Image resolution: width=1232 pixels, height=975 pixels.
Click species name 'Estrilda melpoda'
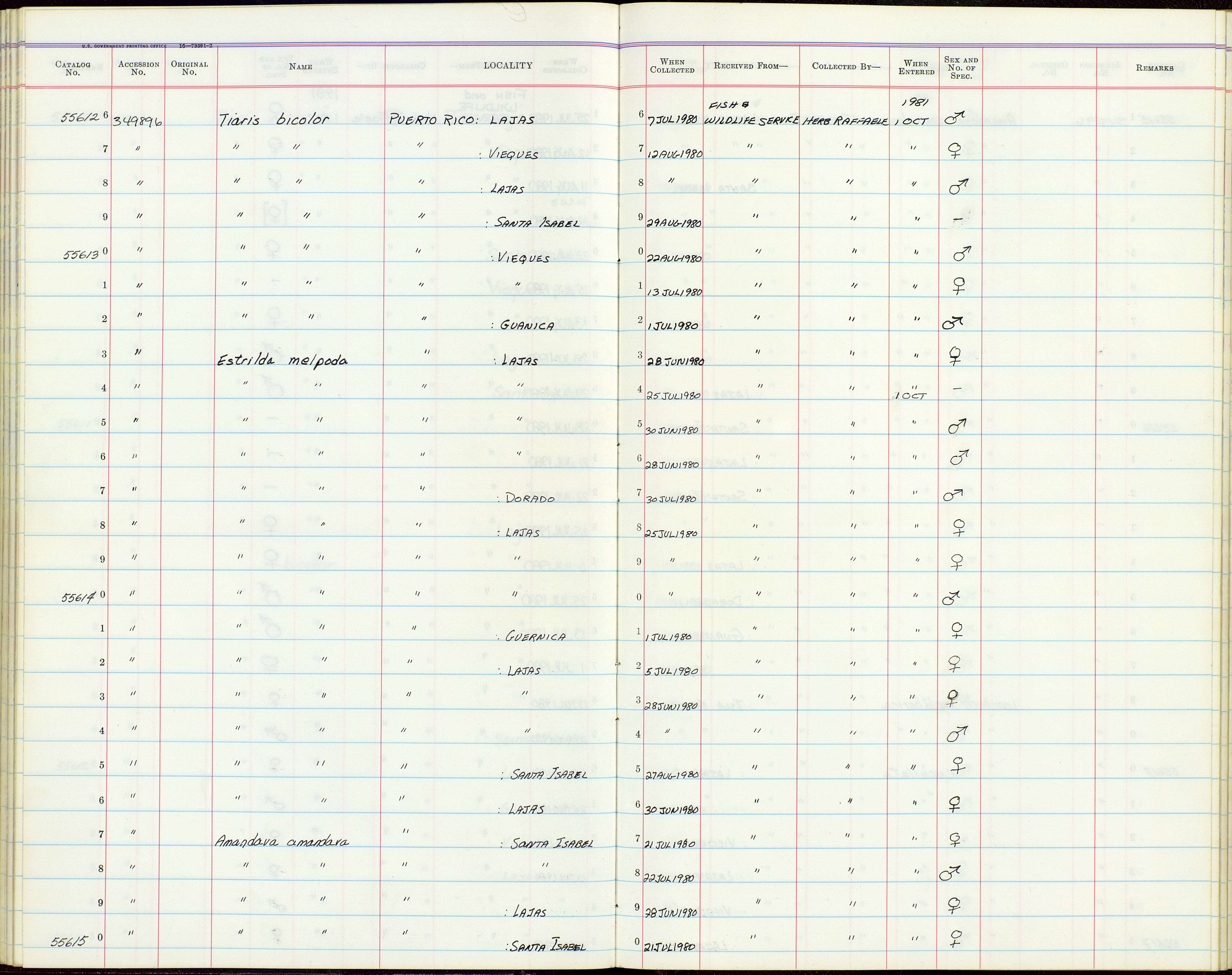click(x=283, y=360)
